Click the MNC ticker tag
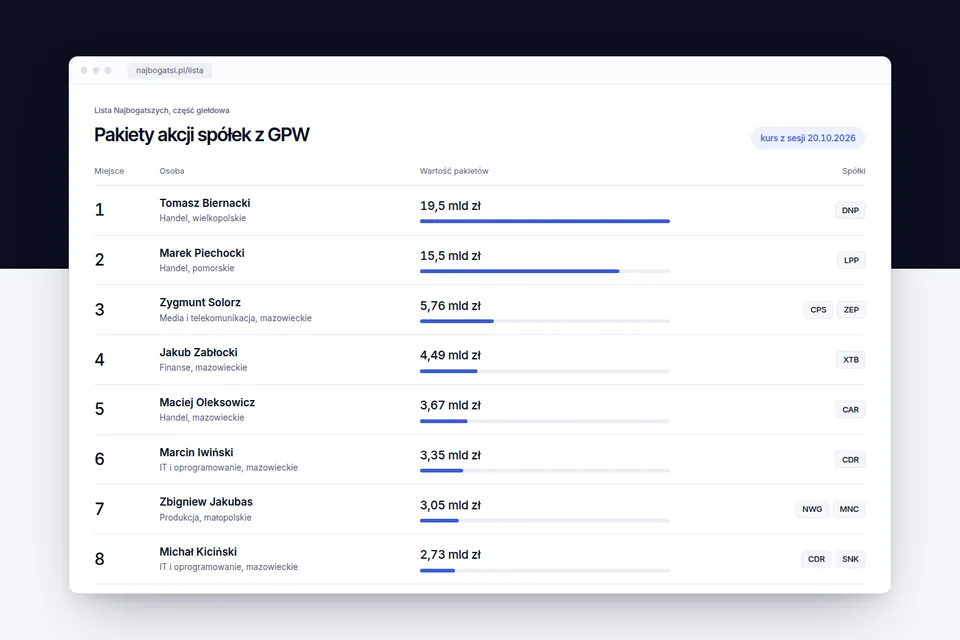The height and width of the screenshot is (640, 960). pyautogui.click(x=849, y=509)
